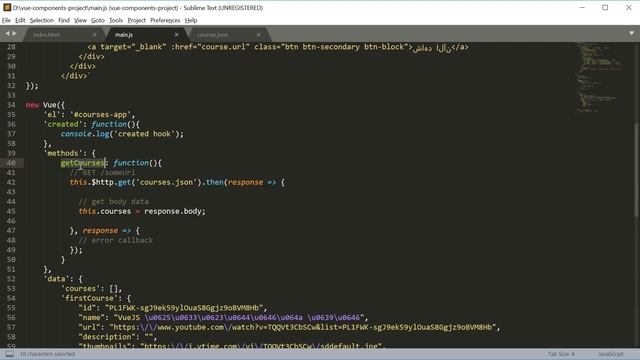Open the Edit menu
This screenshot has height=360, width=640.
(x=20, y=20)
